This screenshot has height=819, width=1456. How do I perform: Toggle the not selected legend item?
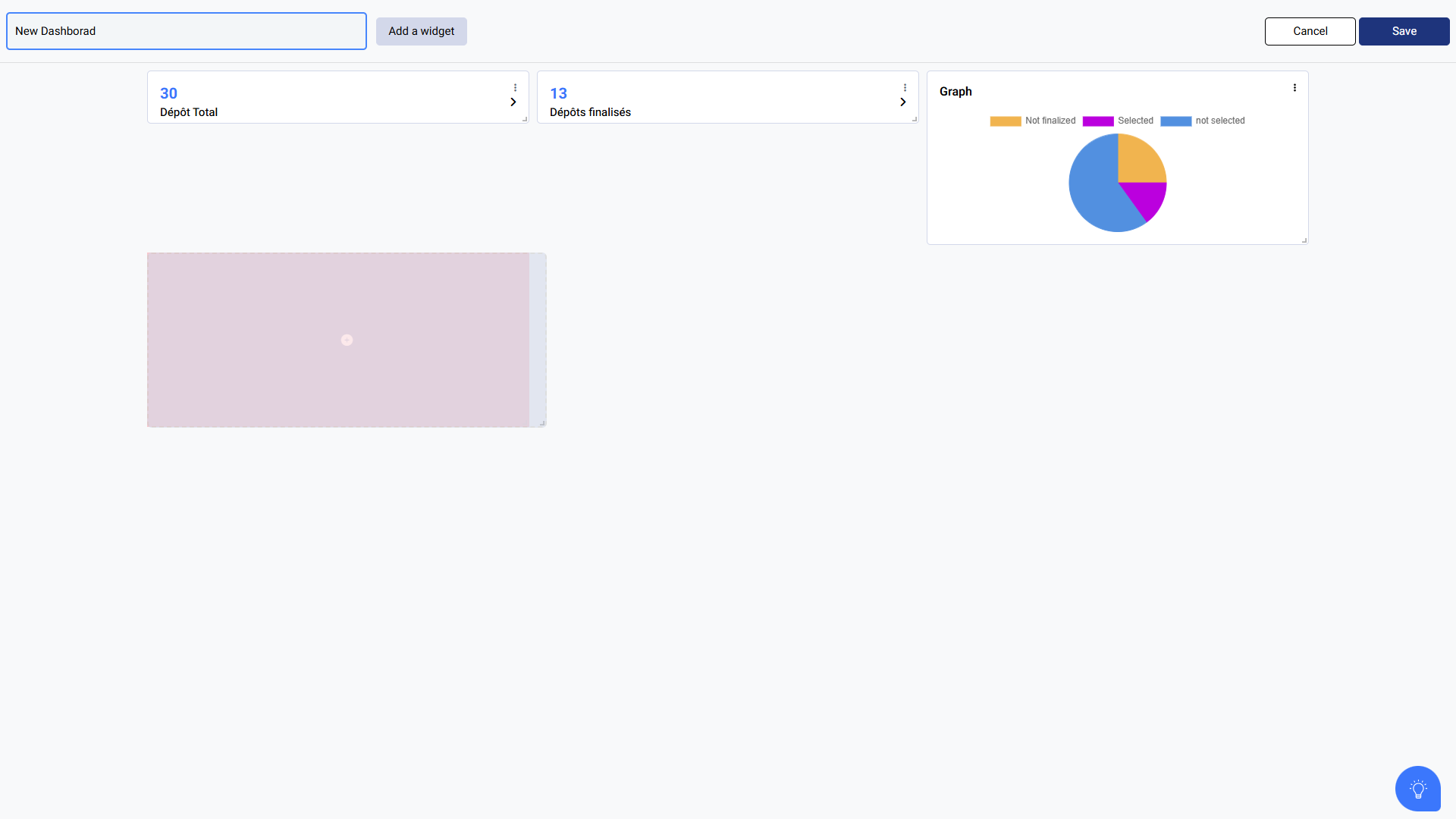point(1203,121)
